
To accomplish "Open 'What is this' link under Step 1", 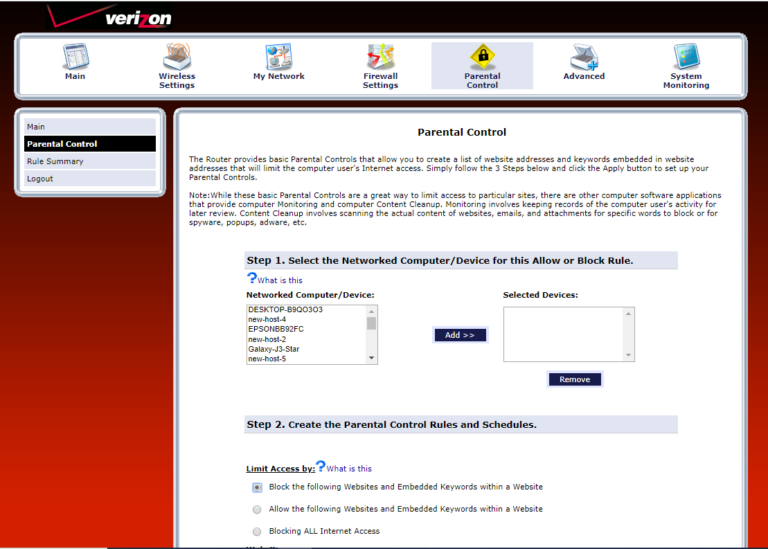I will click(x=280, y=280).
